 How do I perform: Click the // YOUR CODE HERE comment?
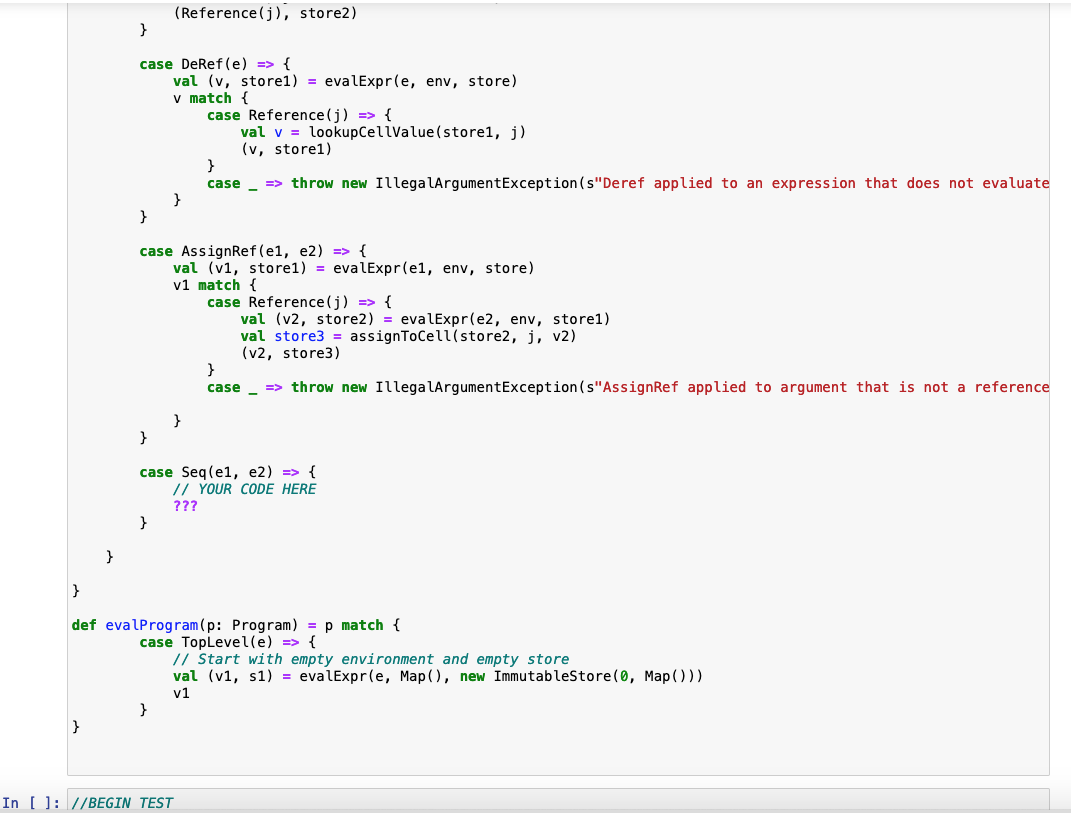coord(245,488)
